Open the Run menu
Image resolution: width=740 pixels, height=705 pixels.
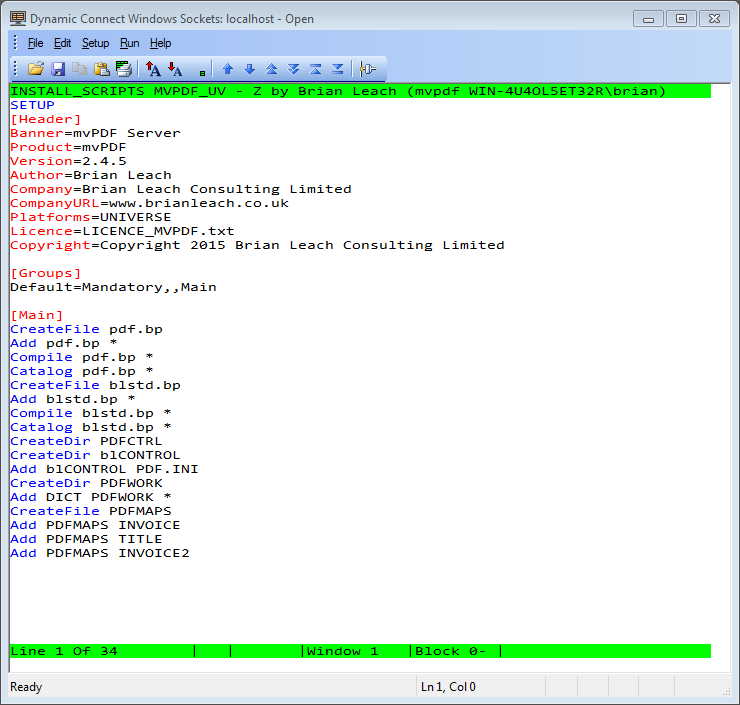tap(129, 43)
